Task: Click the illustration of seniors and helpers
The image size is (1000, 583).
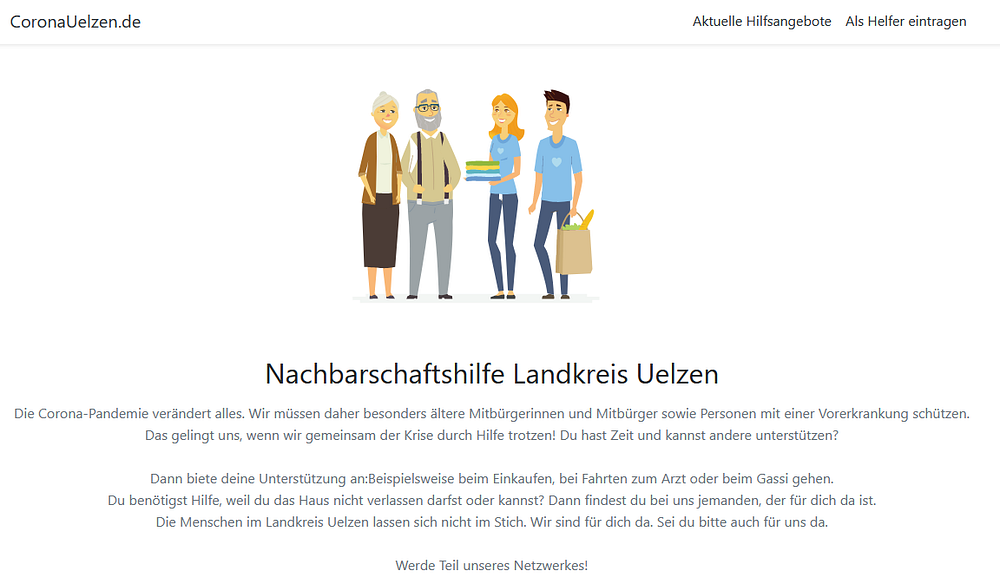Action: point(476,195)
